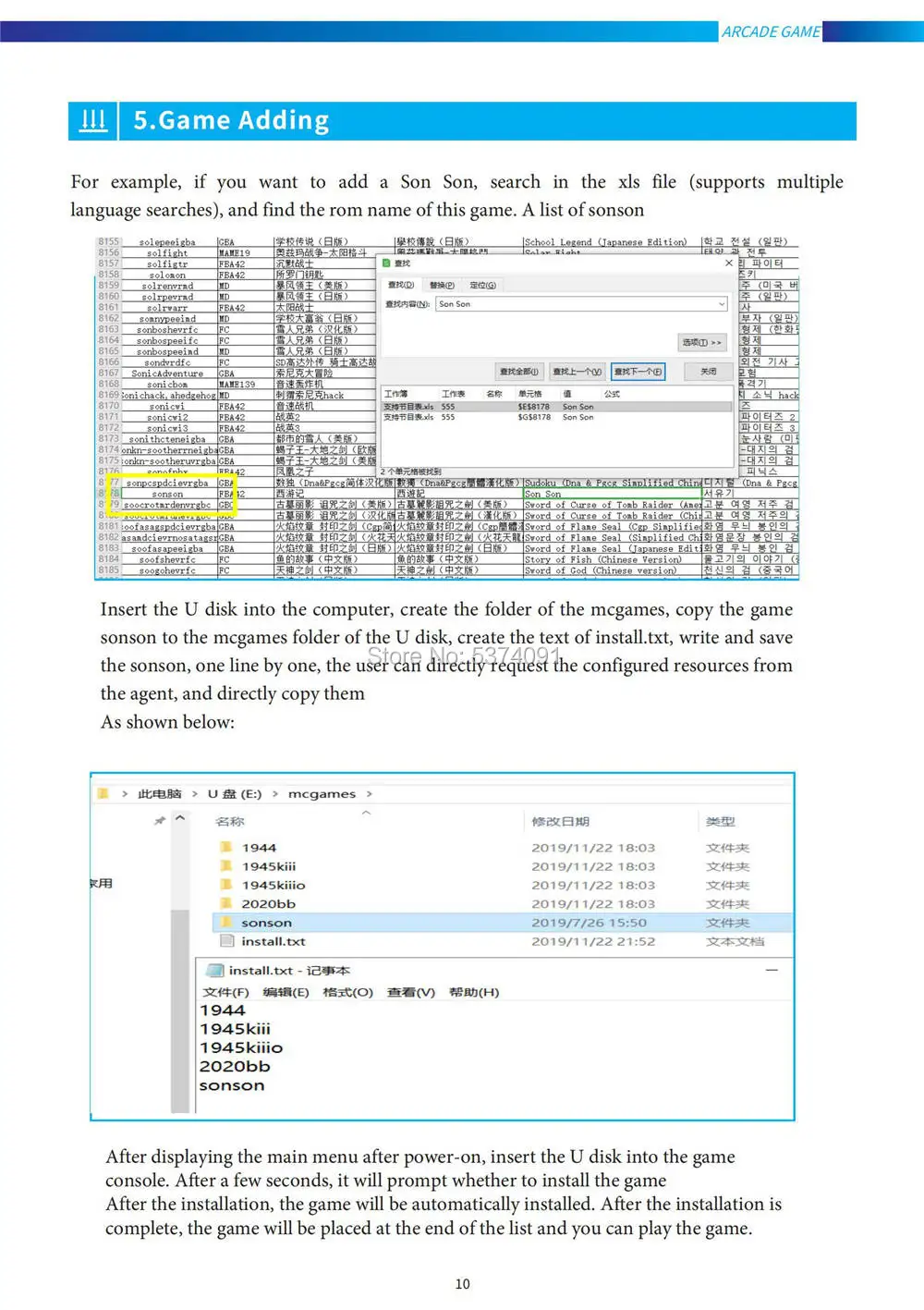
Task: Open the search history dropdown in the Find field
Action: coord(721,303)
